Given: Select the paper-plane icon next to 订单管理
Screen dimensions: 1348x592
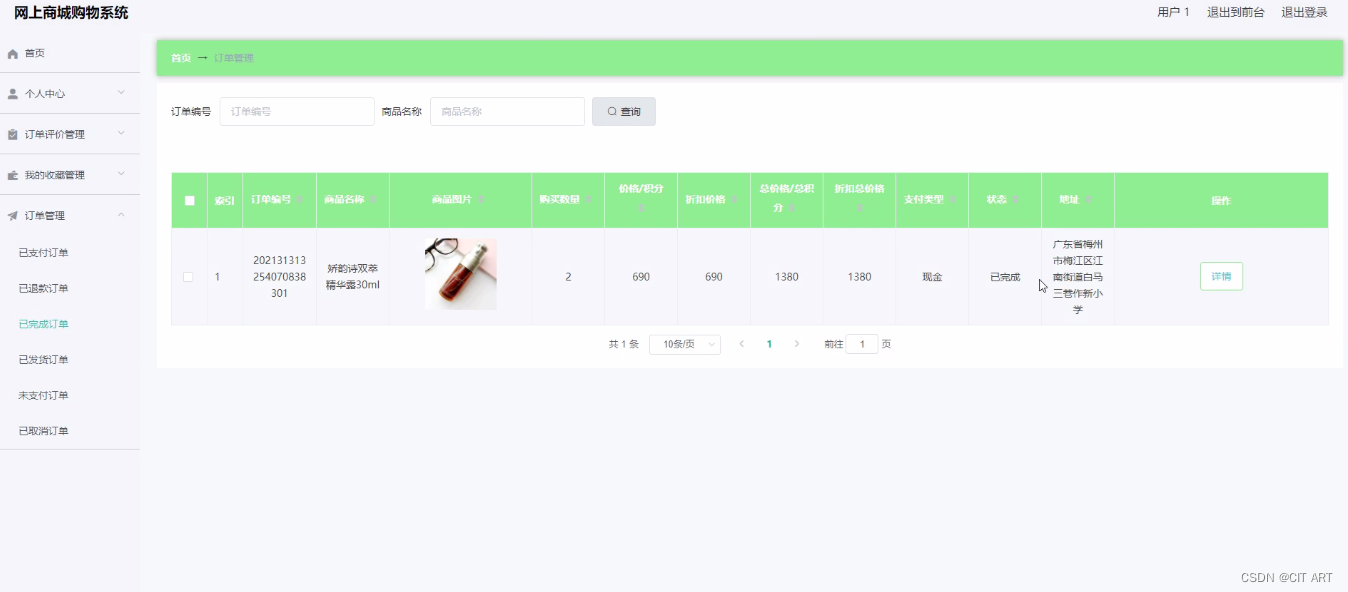Looking at the screenshot, I should click(x=12, y=214).
